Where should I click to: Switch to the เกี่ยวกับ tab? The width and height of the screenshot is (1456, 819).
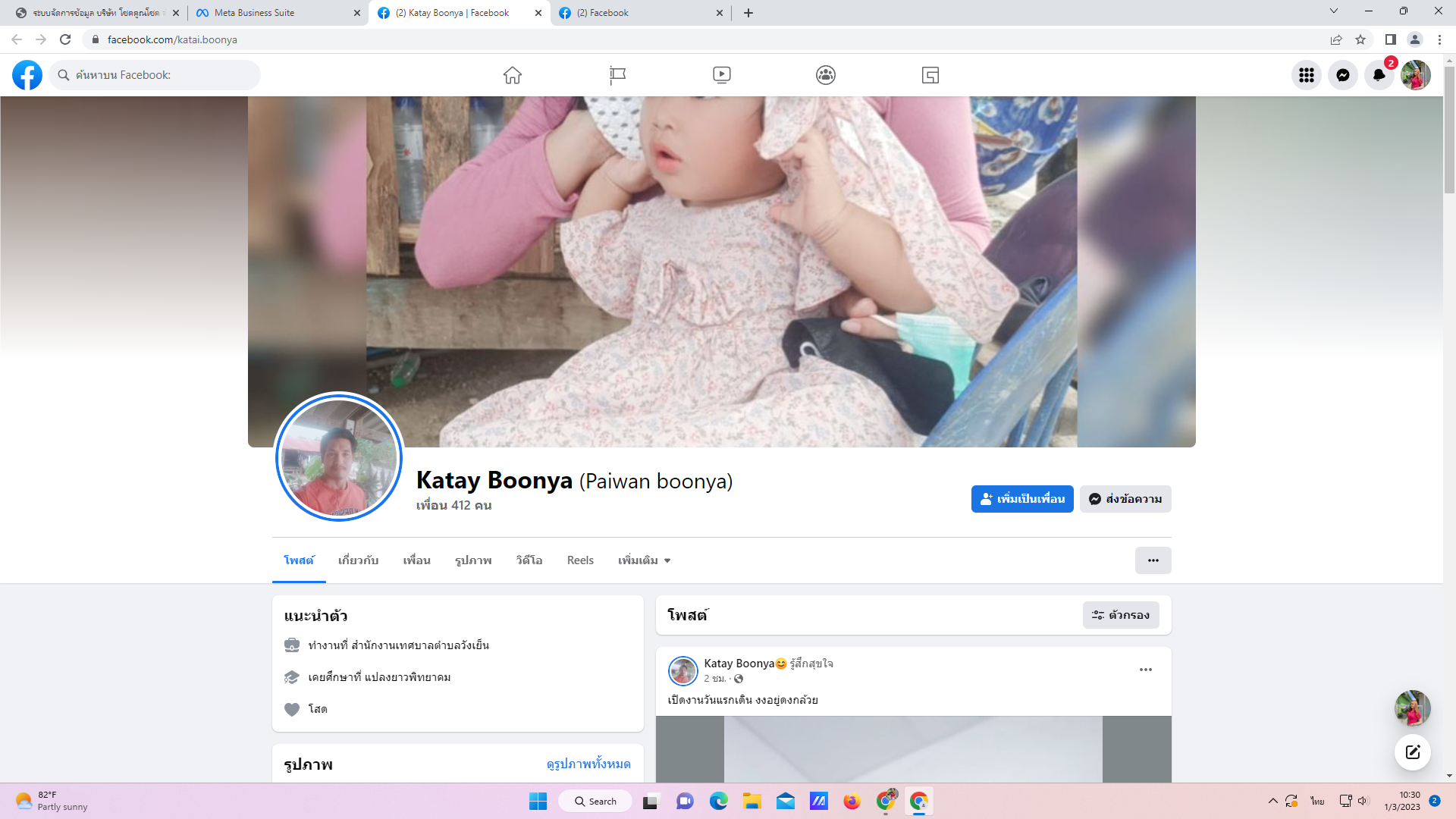point(358,560)
